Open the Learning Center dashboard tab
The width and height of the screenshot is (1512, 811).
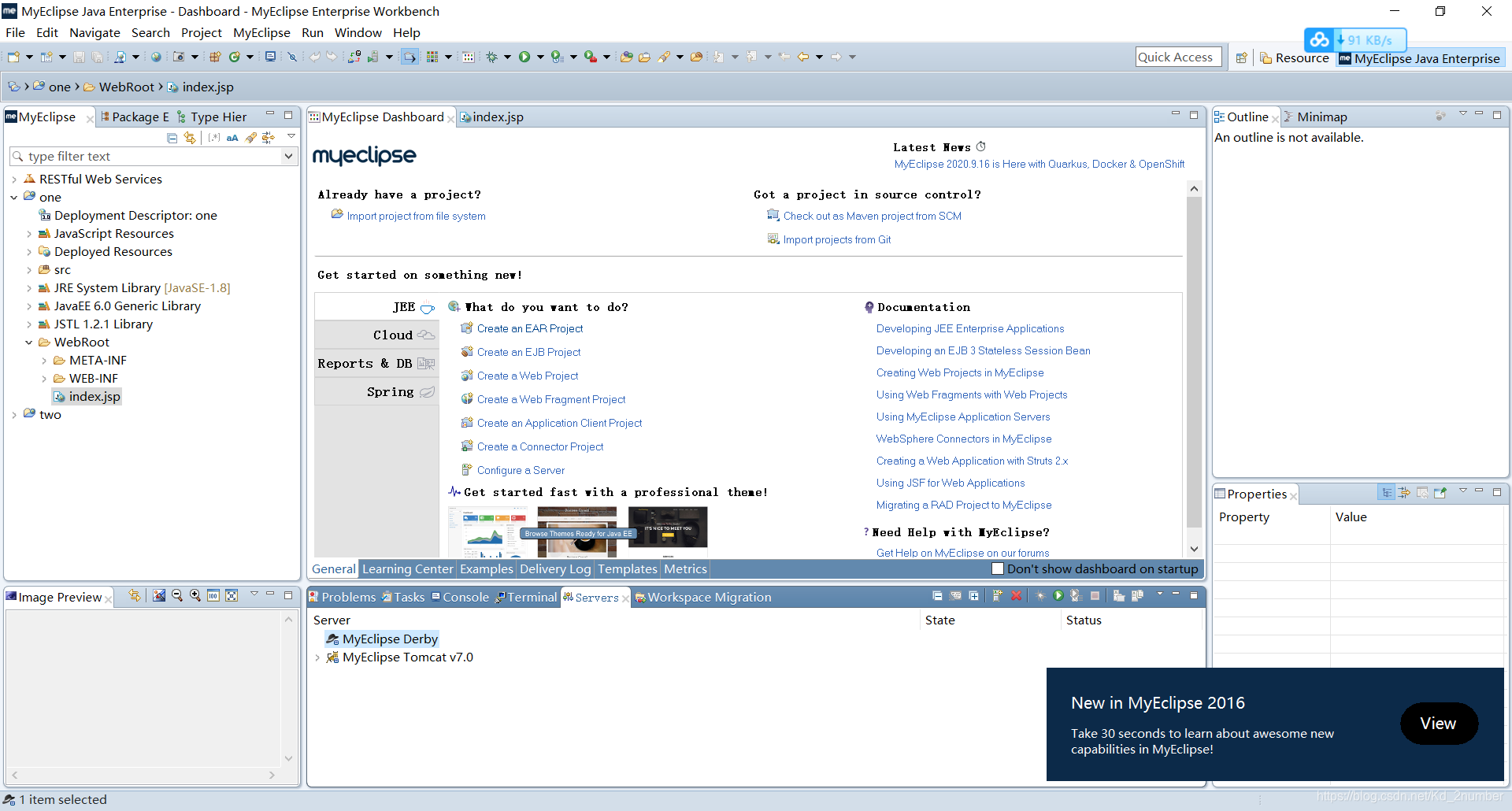click(407, 568)
